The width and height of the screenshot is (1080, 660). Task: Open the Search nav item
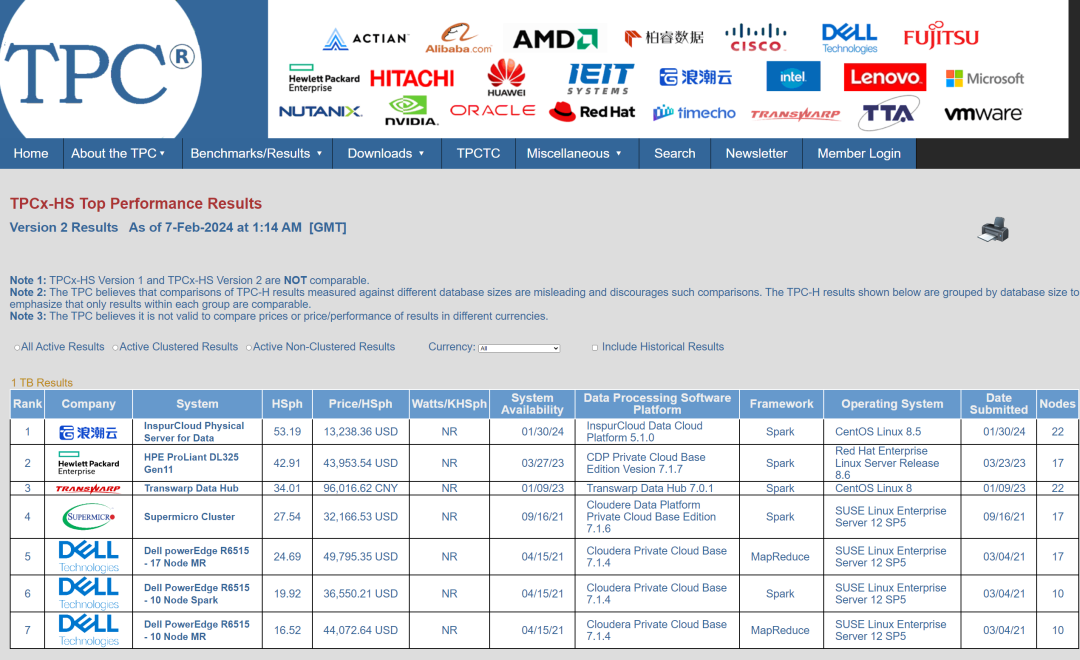point(674,153)
